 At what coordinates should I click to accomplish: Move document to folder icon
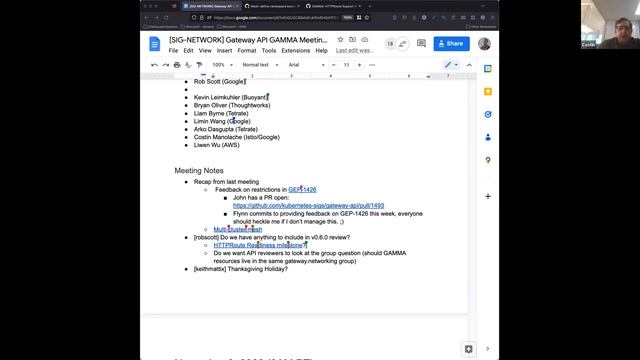[352, 40]
